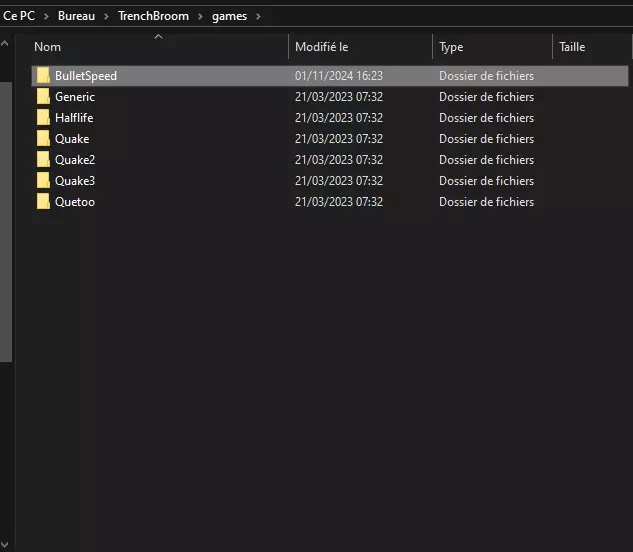Image resolution: width=633 pixels, height=552 pixels.
Task: Select the Generic folder icon
Action: (x=43, y=97)
